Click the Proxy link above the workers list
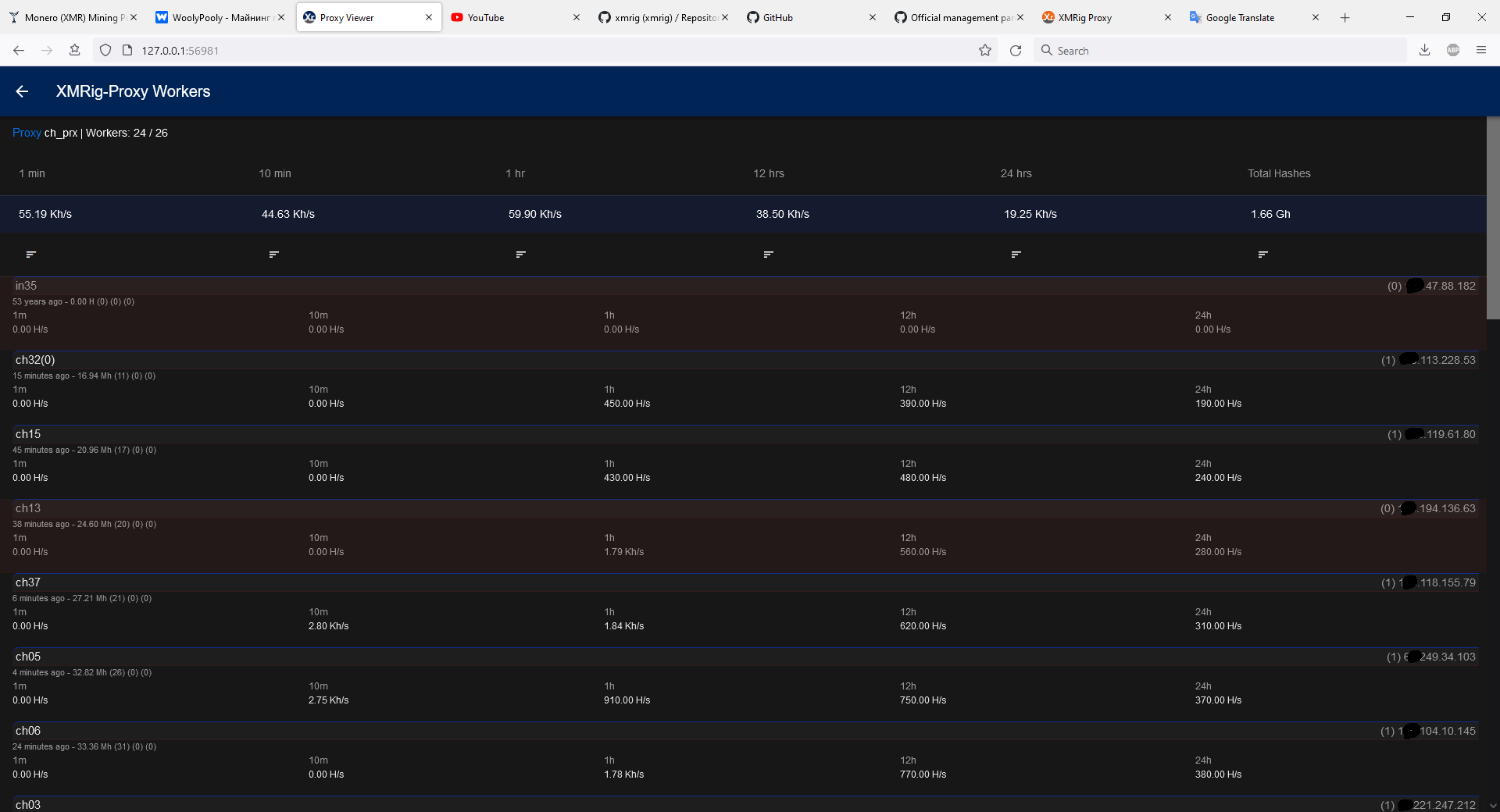 (26, 133)
